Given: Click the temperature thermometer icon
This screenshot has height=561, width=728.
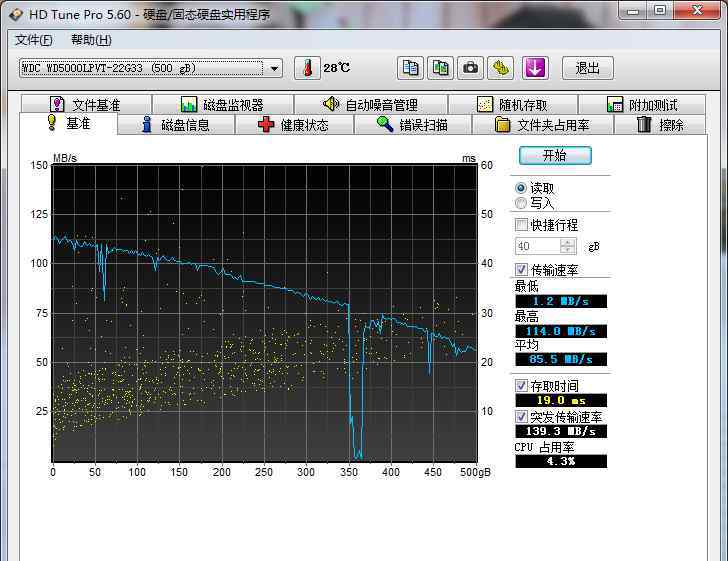Looking at the screenshot, I should [x=307, y=68].
